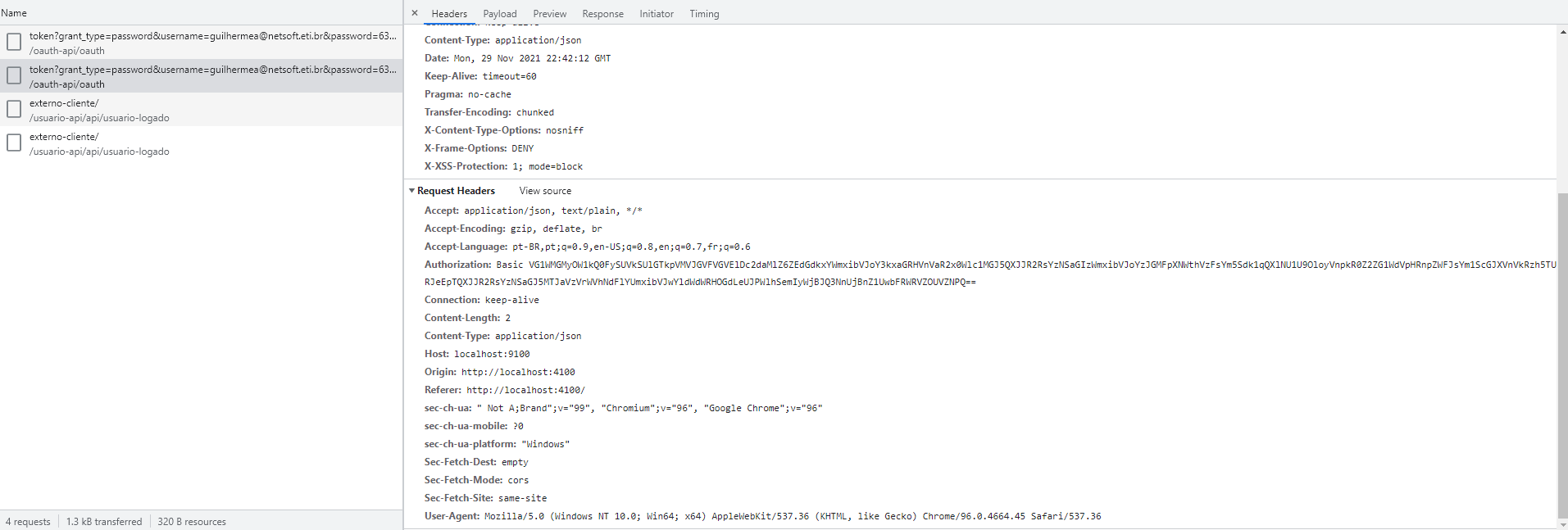Click the Accept-Encoding: gzip, deflate, br header

coord(513,229)
